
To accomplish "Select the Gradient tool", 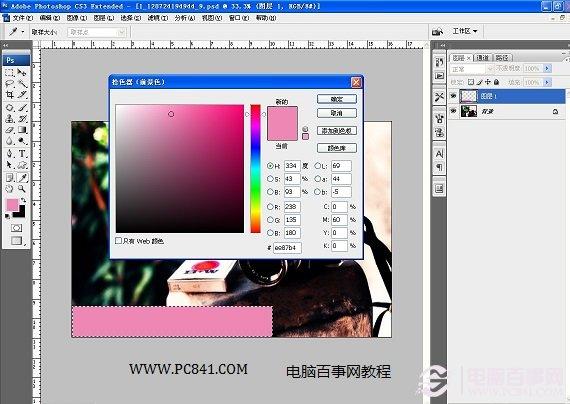I will coord(22,130).
